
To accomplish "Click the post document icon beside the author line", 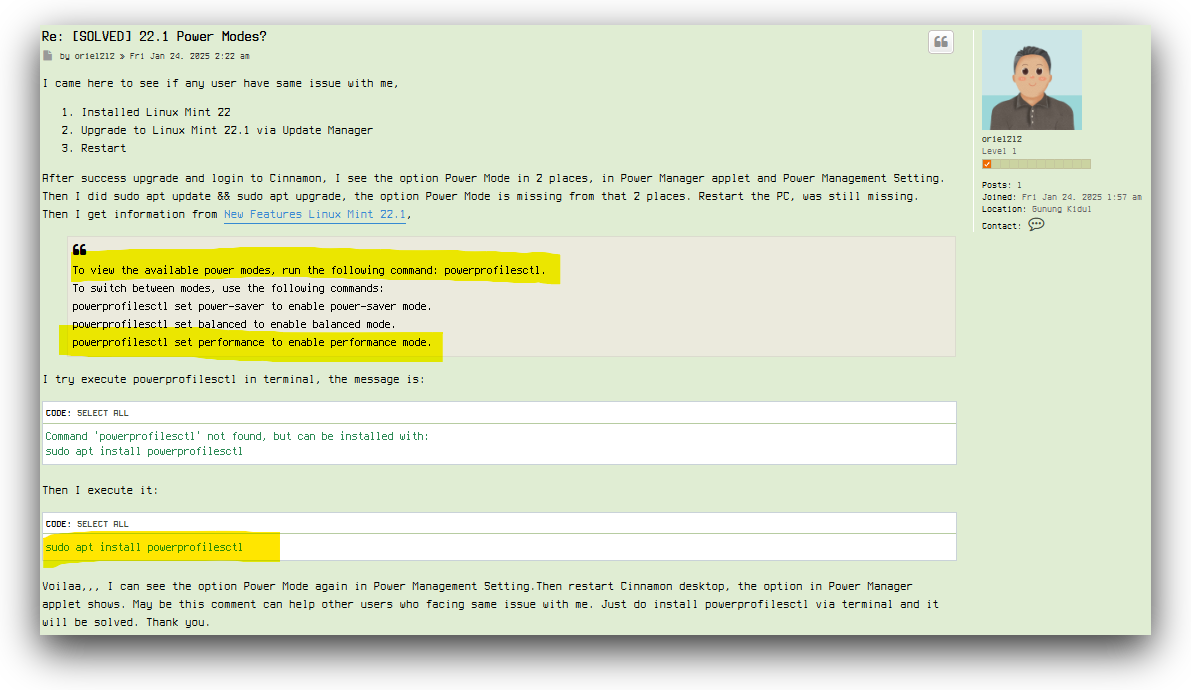I will 48,55.
